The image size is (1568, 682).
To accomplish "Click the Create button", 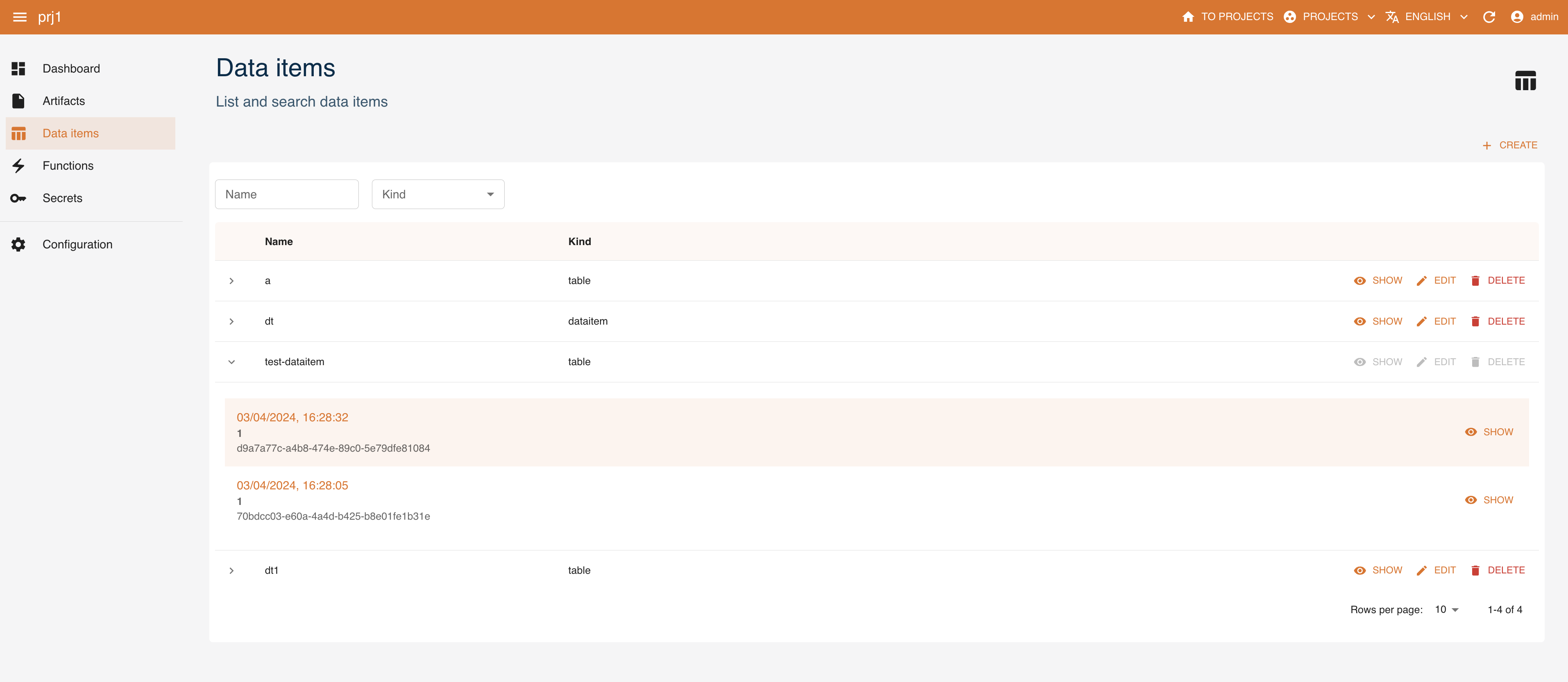I will coord(1509,145).
